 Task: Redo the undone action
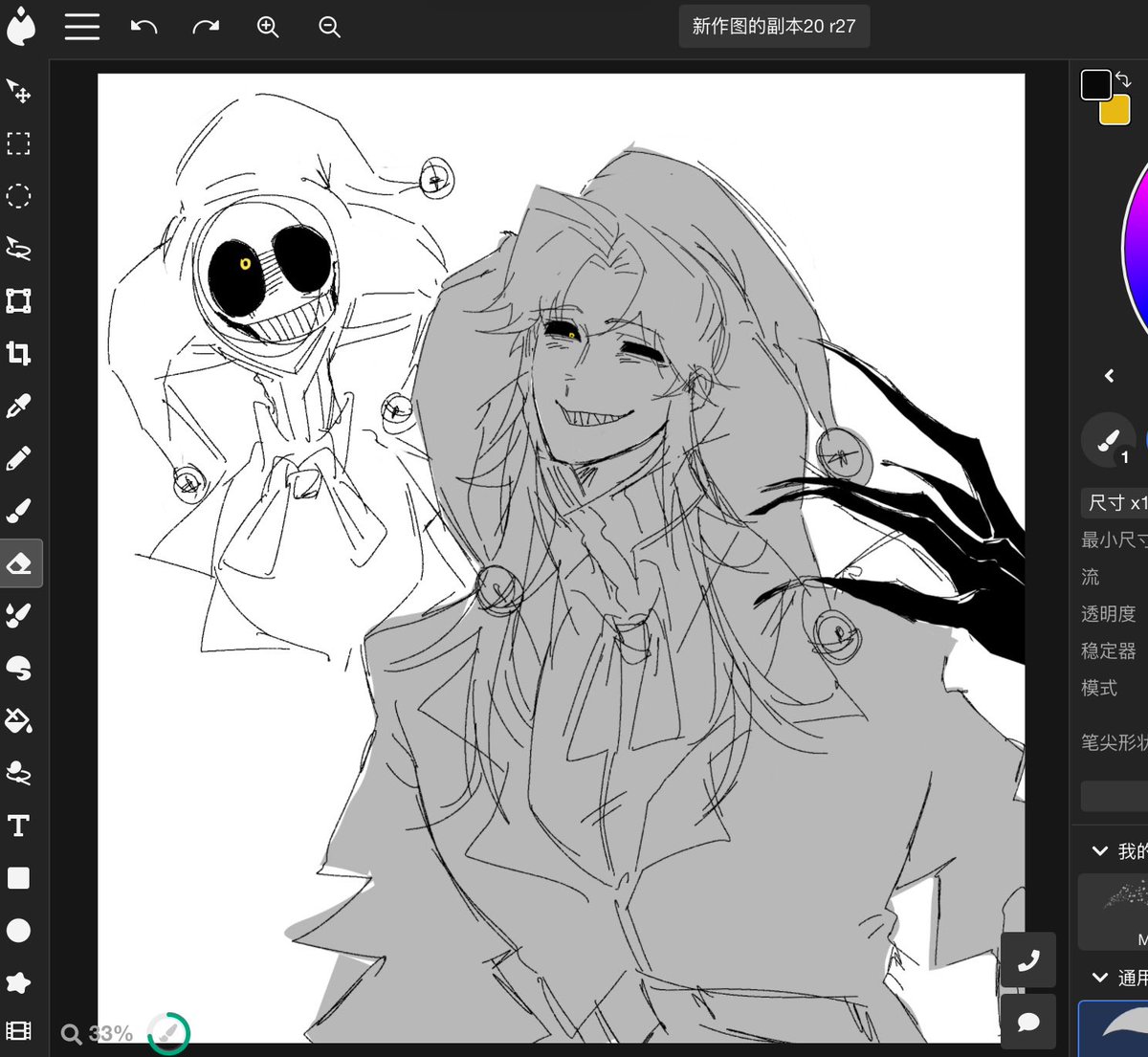pos(206,27)
